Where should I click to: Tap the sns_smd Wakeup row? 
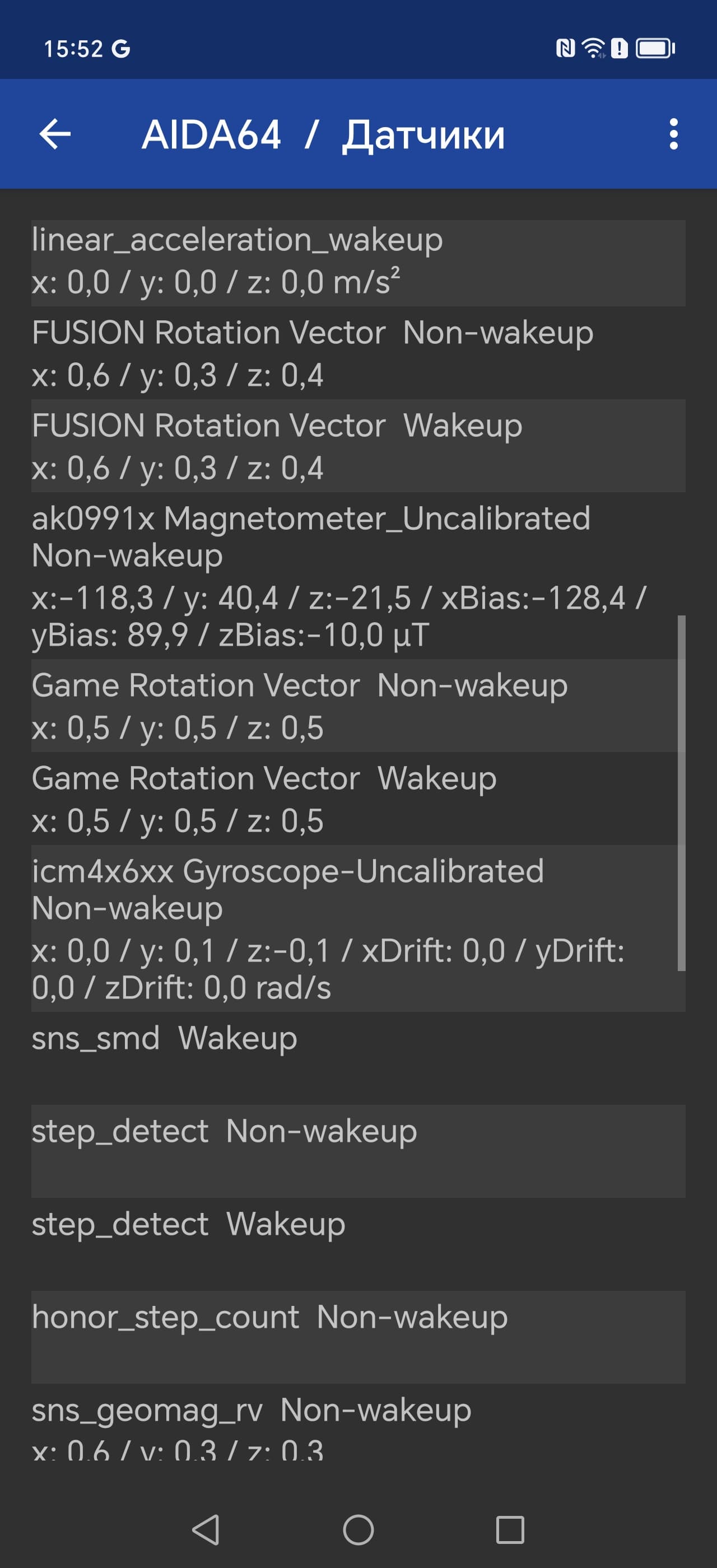point(358,1058)
